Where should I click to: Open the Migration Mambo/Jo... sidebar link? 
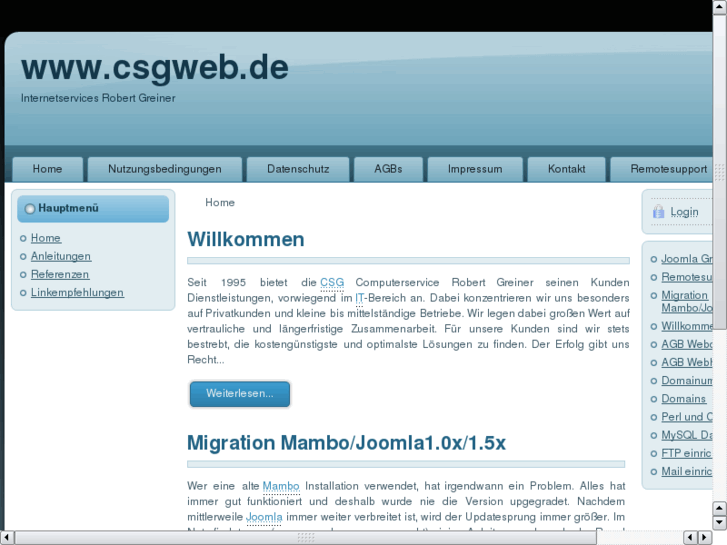(x=687, y=301)
